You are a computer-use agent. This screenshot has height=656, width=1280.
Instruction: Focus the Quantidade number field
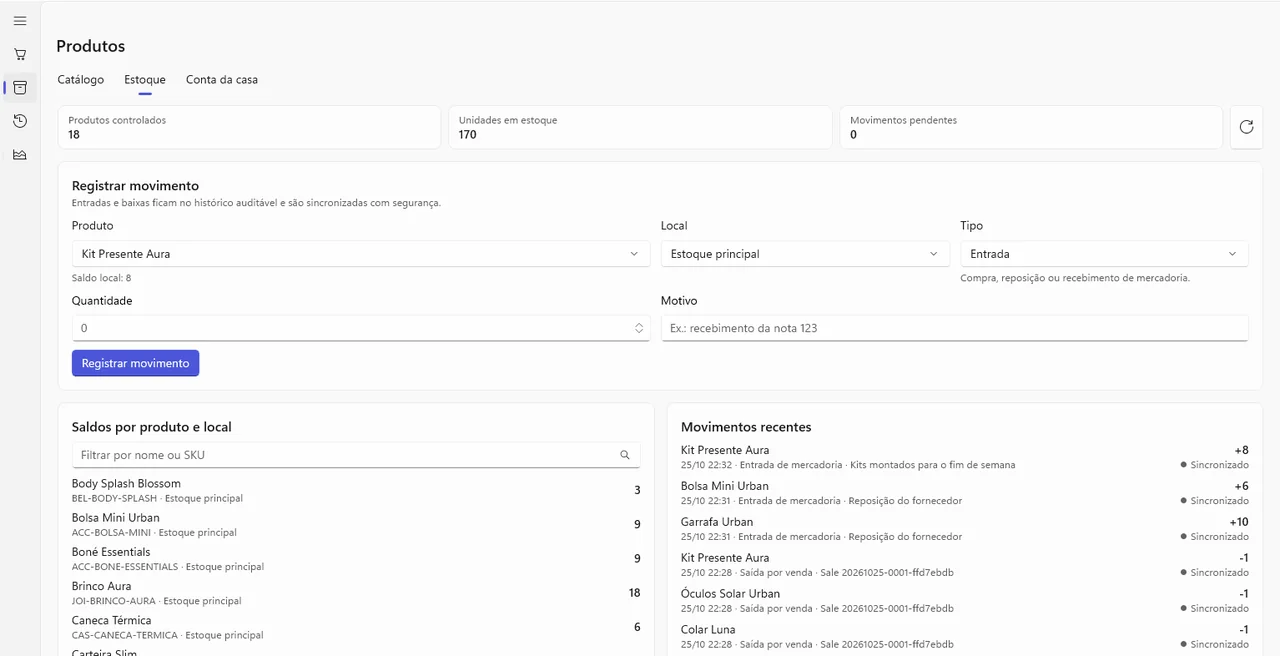click(x=360, y=328)
